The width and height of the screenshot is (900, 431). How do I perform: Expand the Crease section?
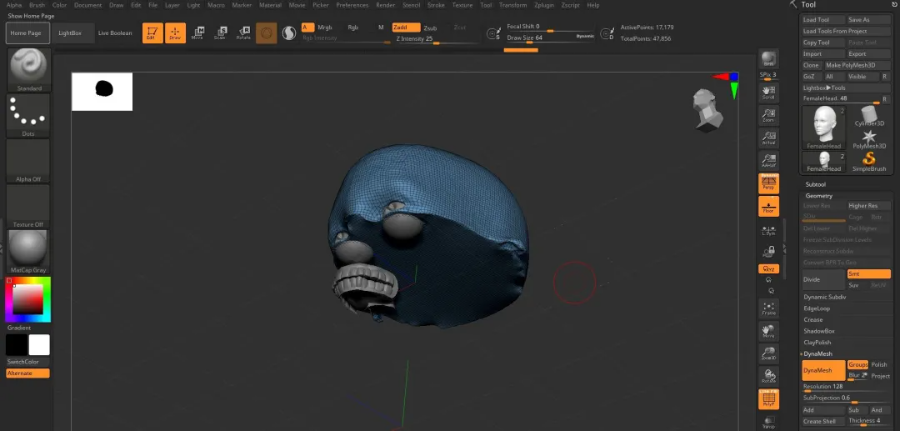tap(813, 320)
